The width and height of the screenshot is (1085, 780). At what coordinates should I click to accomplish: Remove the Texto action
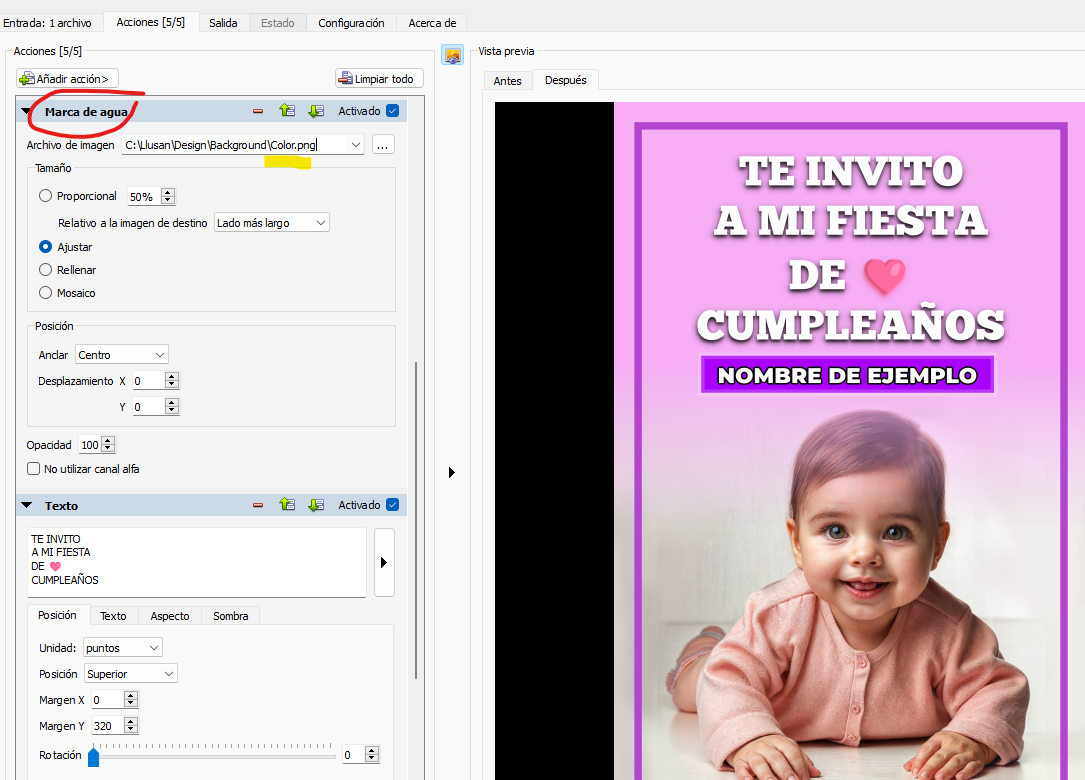[x=258, y=505]
